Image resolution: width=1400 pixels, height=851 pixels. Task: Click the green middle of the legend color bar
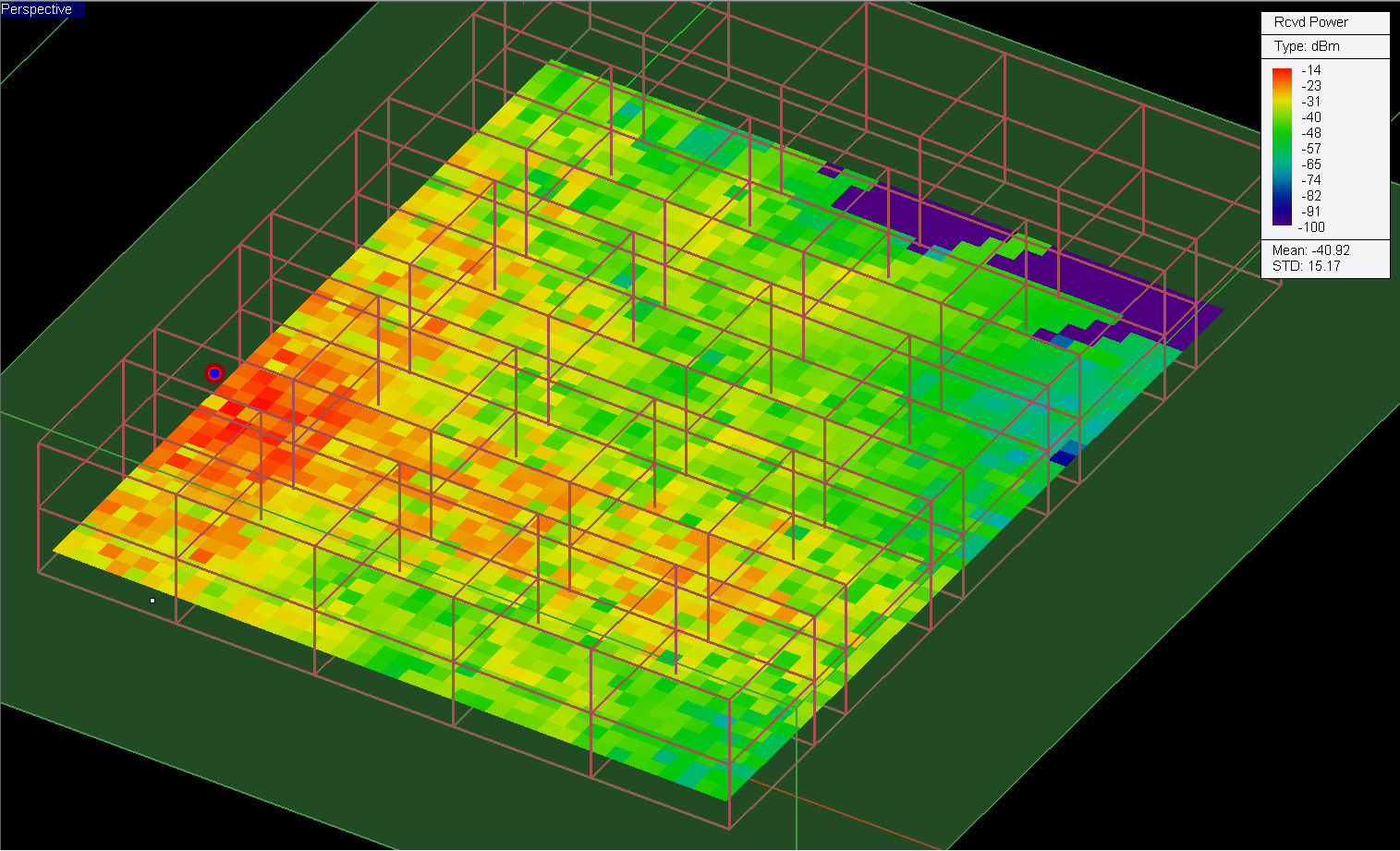pos(1282,140)
